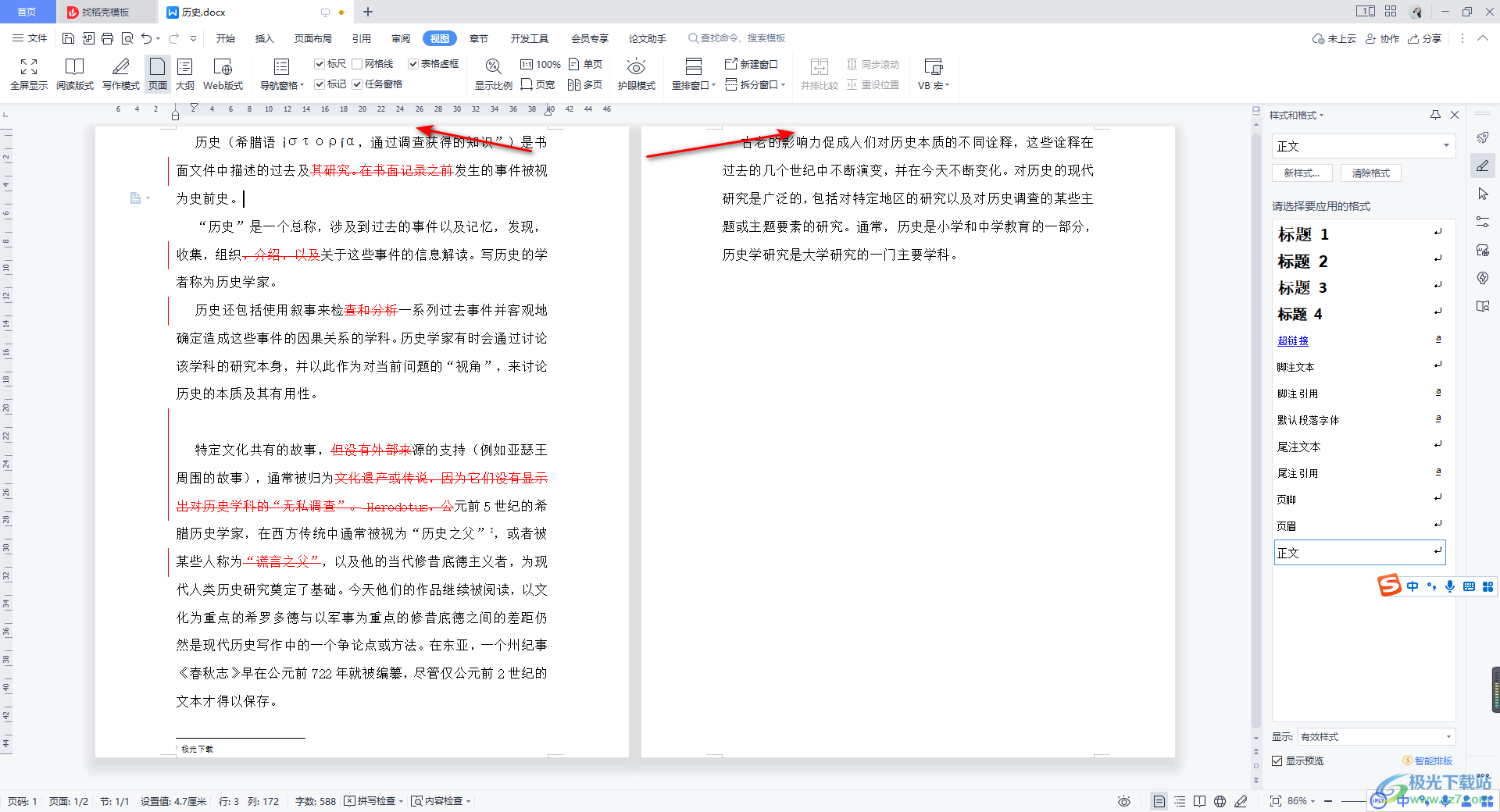Switch to reading layout (阅读版式)
The height and width of the screenshot is (812, 1500).
[x=75, y=74]
